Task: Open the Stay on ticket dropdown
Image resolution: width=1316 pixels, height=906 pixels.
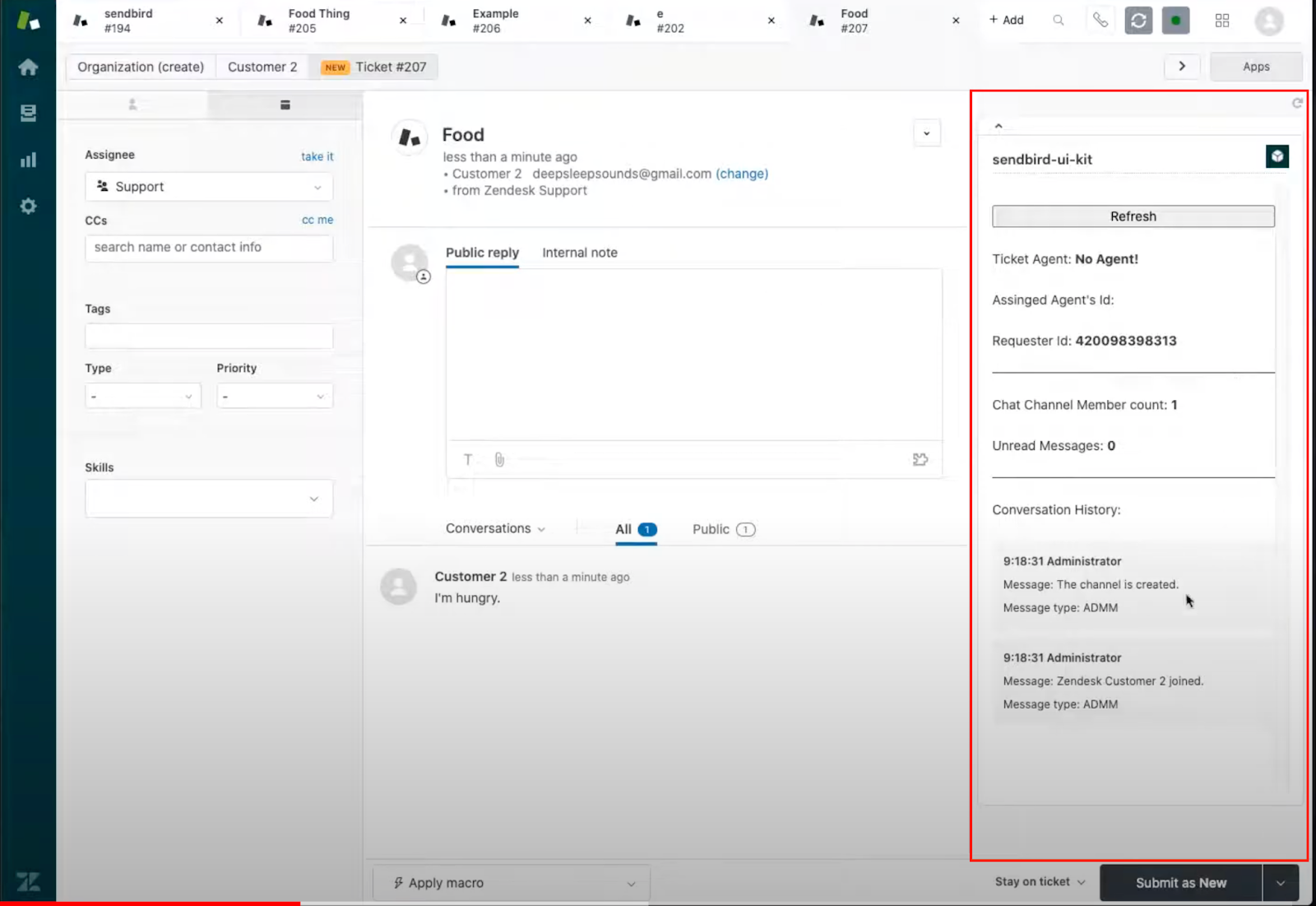Action: tap(1040, 881)
